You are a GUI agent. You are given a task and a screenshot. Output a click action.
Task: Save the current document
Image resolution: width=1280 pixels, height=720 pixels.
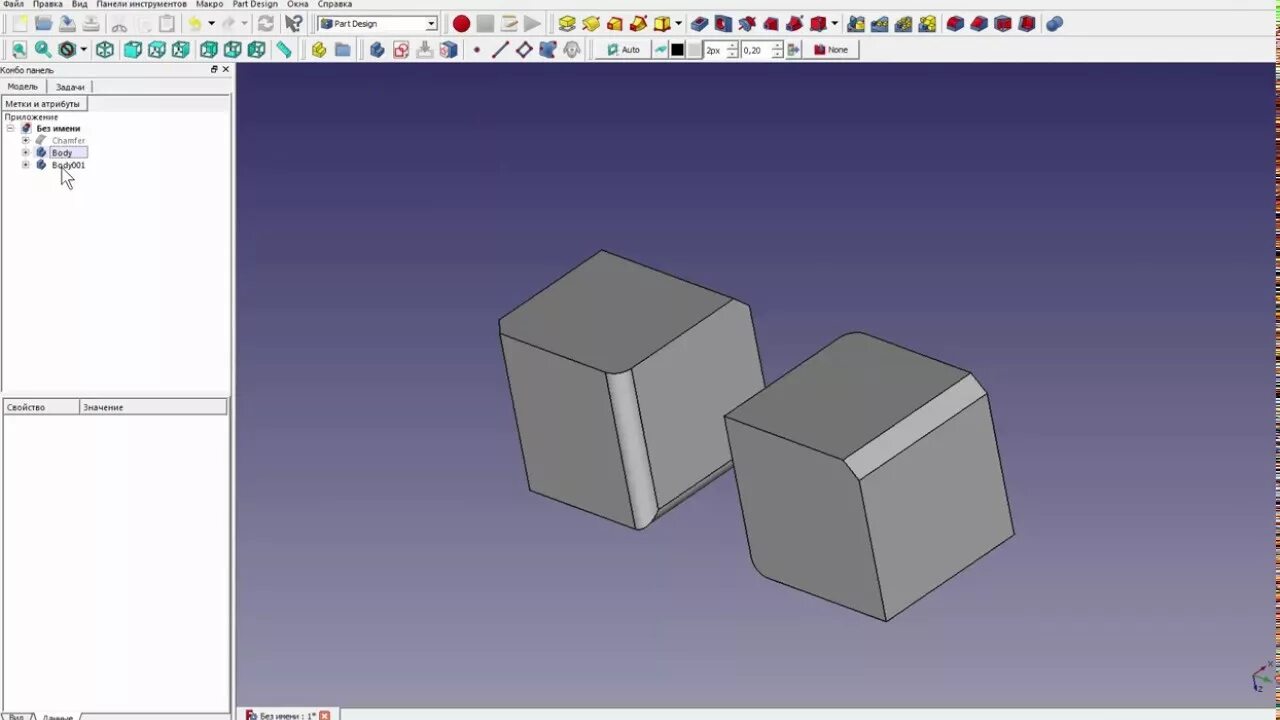[67, 23]
